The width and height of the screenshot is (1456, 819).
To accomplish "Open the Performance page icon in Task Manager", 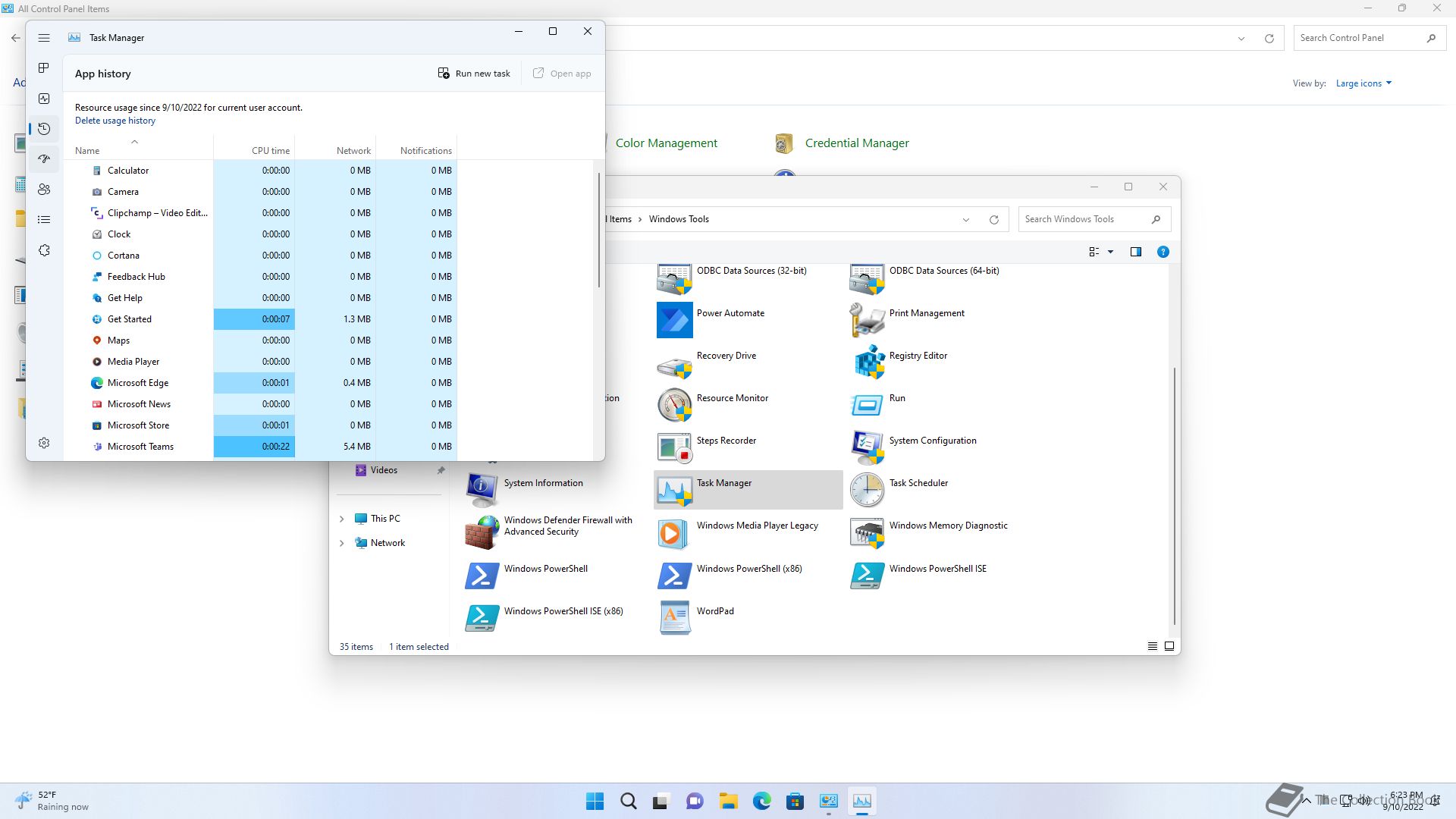I will click(x=44, y=99).
